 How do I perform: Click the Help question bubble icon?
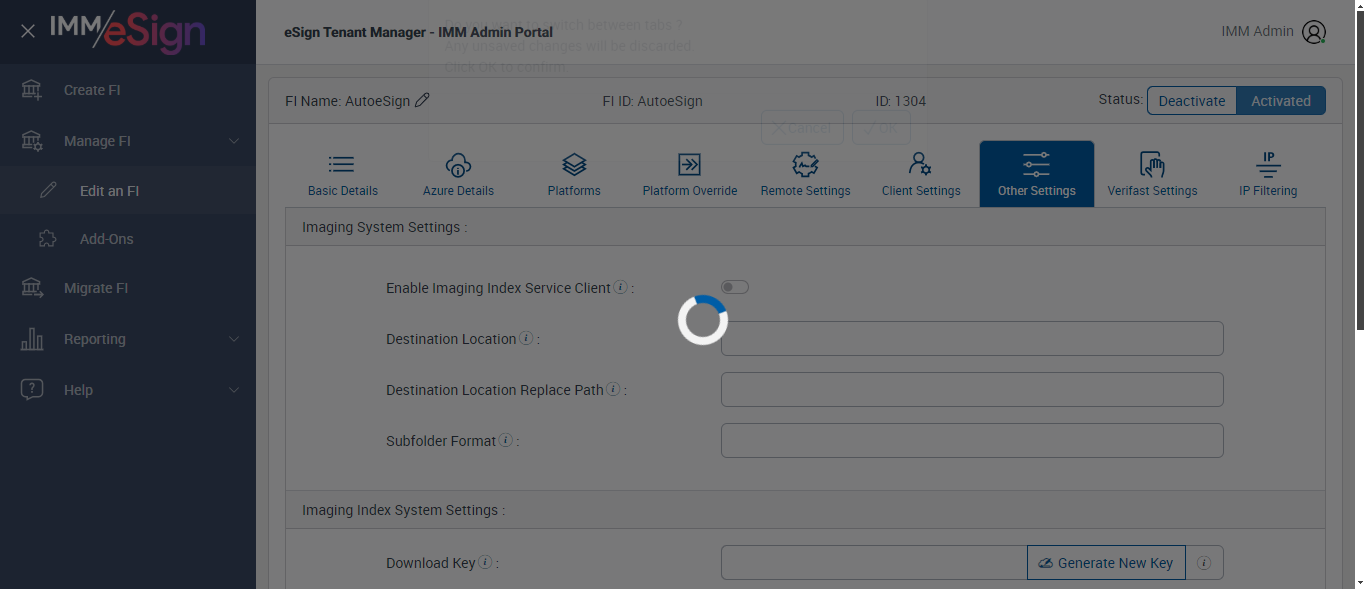click(32, 390)
